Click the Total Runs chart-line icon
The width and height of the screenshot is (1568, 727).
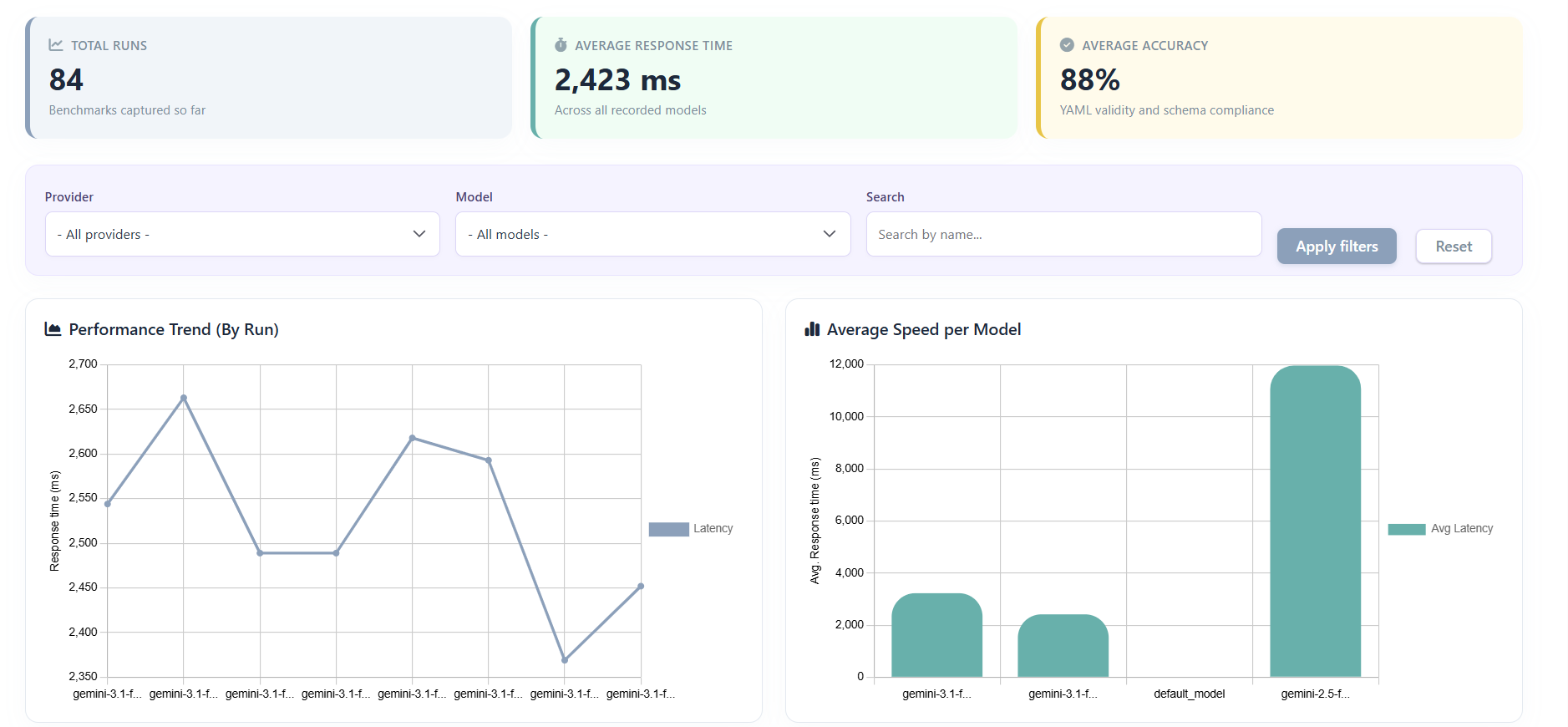click(x=56, y=45)
